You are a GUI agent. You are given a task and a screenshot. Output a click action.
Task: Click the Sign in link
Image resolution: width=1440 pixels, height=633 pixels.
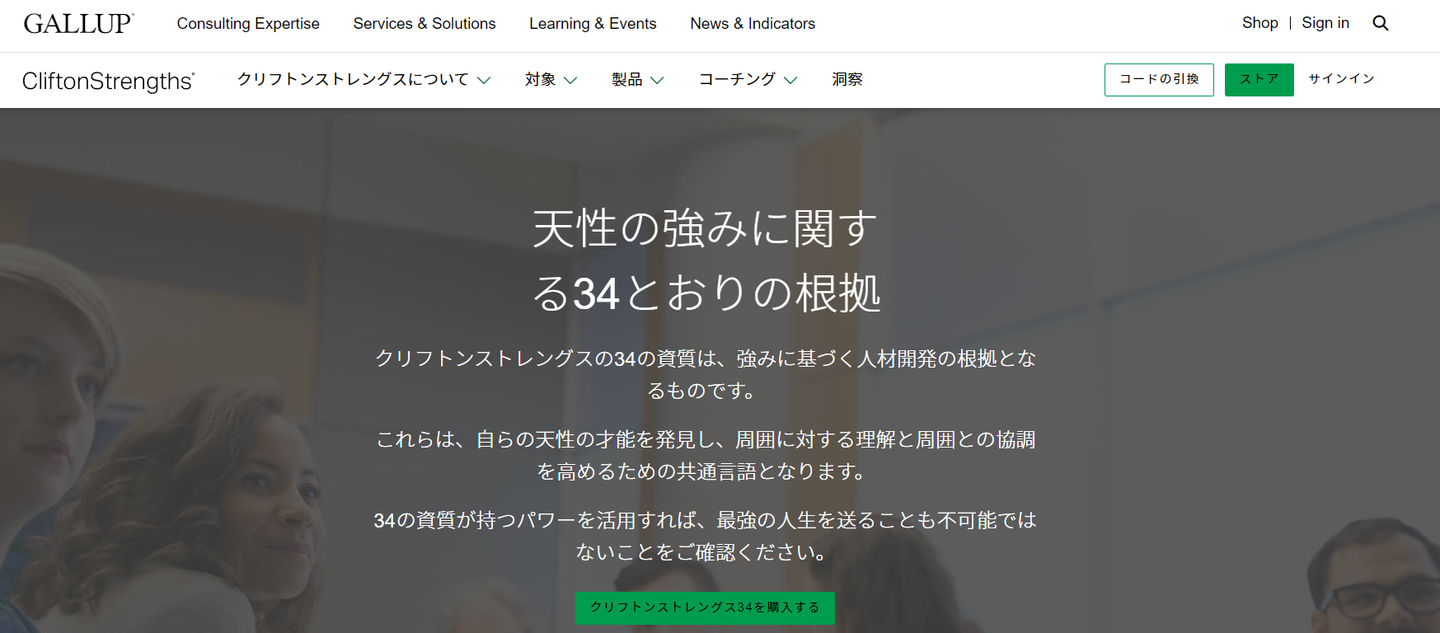1325,23
